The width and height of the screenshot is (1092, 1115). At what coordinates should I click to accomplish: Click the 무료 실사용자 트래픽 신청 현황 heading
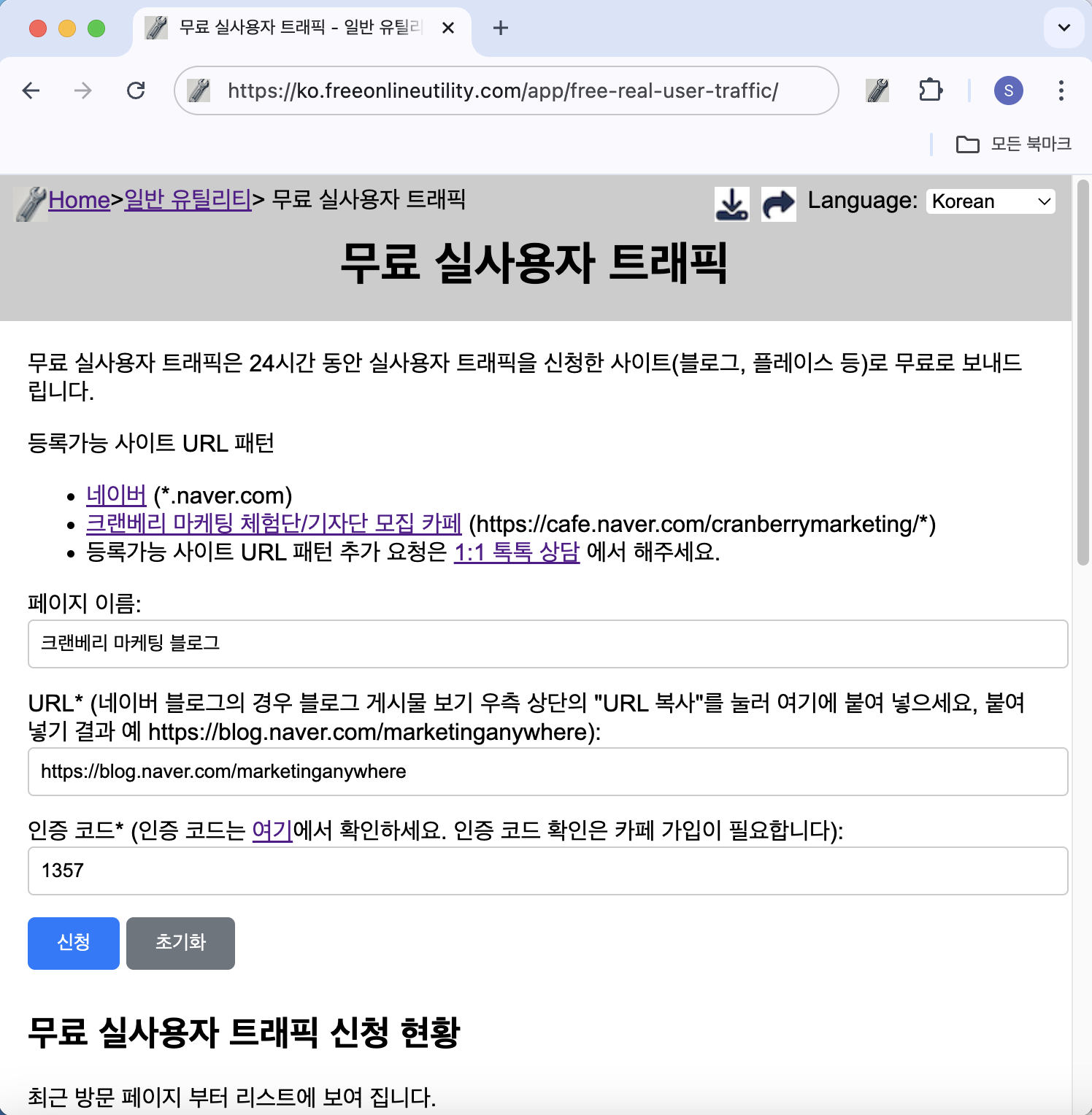pyautogui.click(x=244, y=1033)
